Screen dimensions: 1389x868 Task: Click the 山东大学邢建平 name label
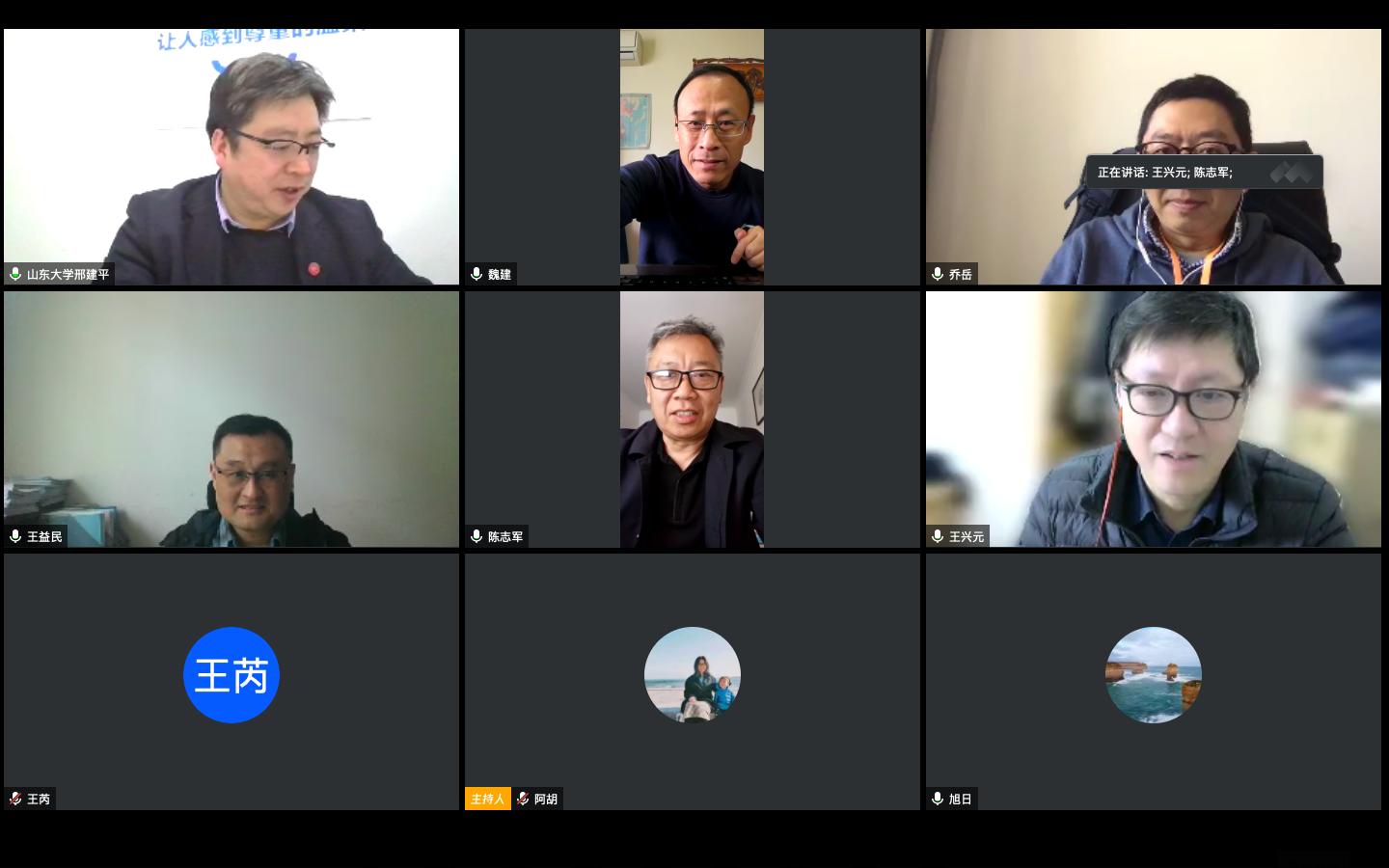click(68, 274)
